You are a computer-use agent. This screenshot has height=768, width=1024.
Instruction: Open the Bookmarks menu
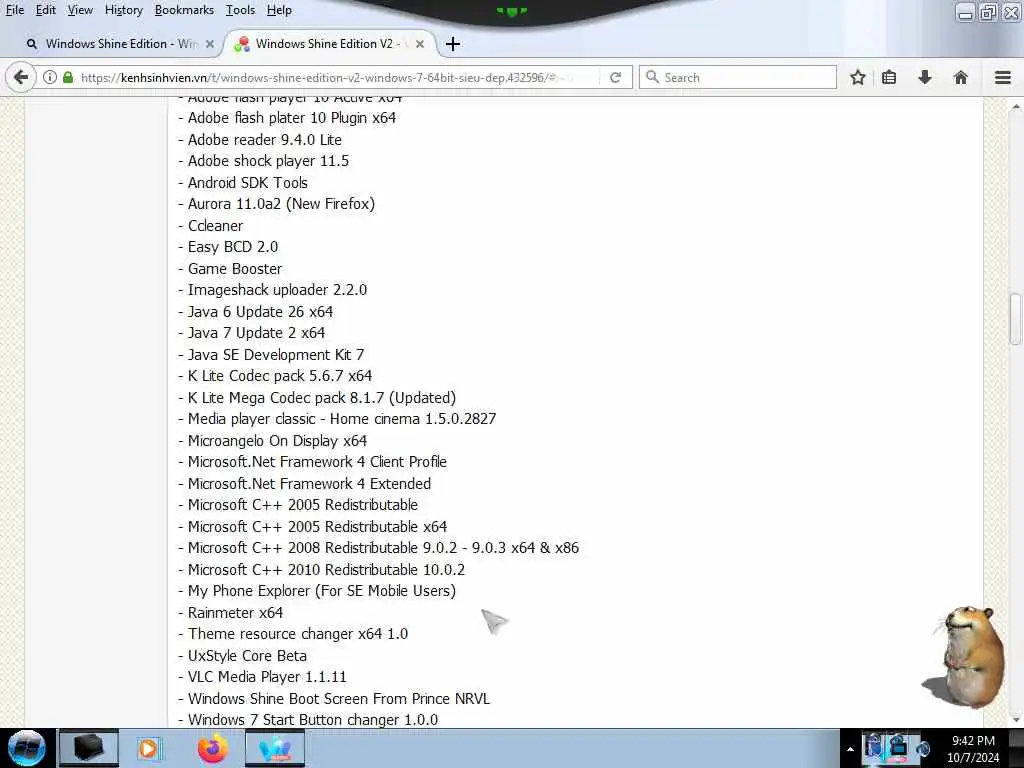point(184,10)
